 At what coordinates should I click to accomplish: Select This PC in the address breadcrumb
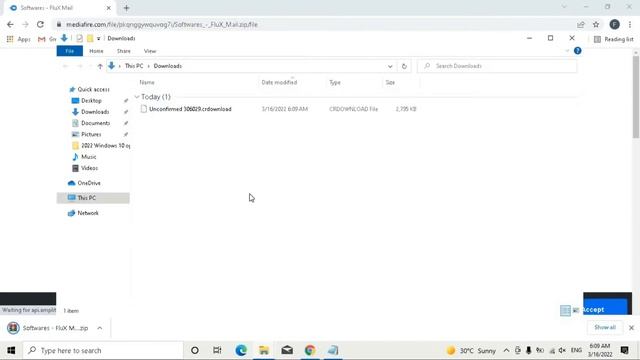coord(134,66)
